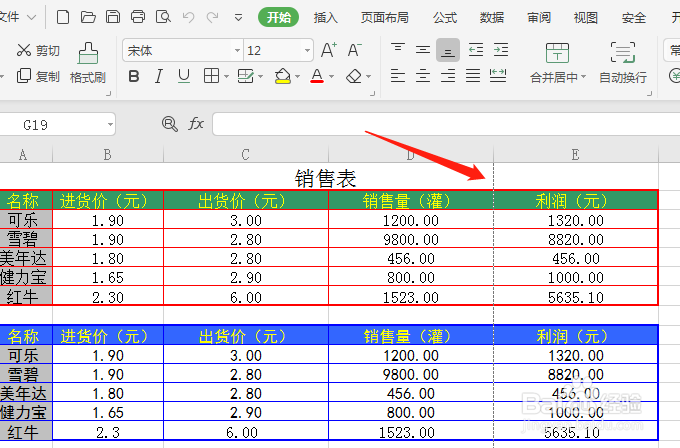The image size is (680, 448).
Task: Justify text alignment icon
Action: (x=473, y=76)
